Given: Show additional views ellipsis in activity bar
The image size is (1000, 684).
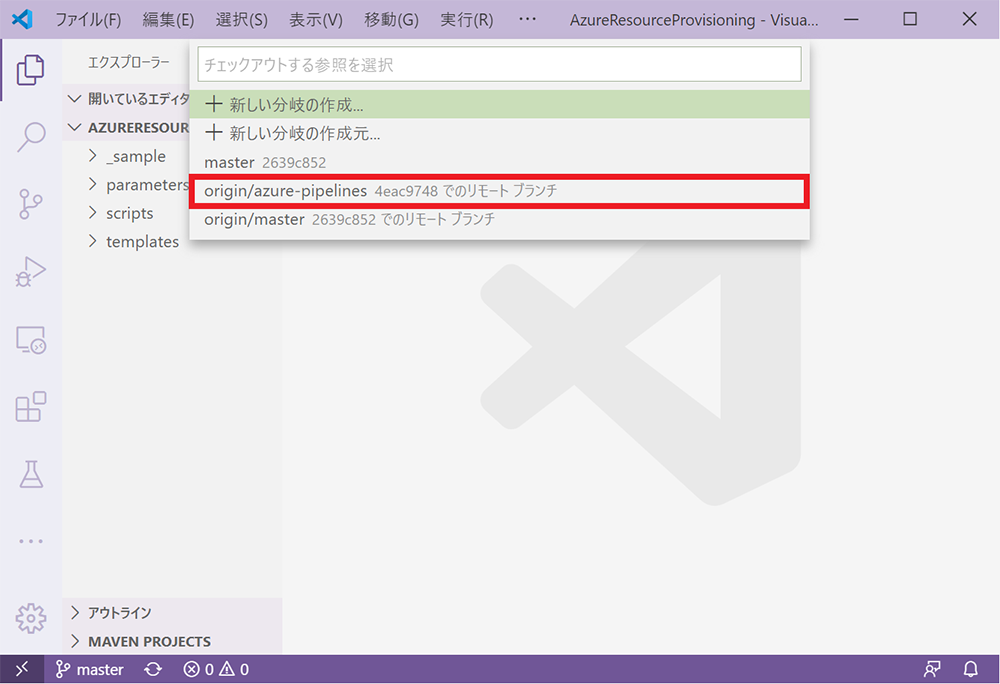Looking at the screenshot, I should click(x=30, y=541).
